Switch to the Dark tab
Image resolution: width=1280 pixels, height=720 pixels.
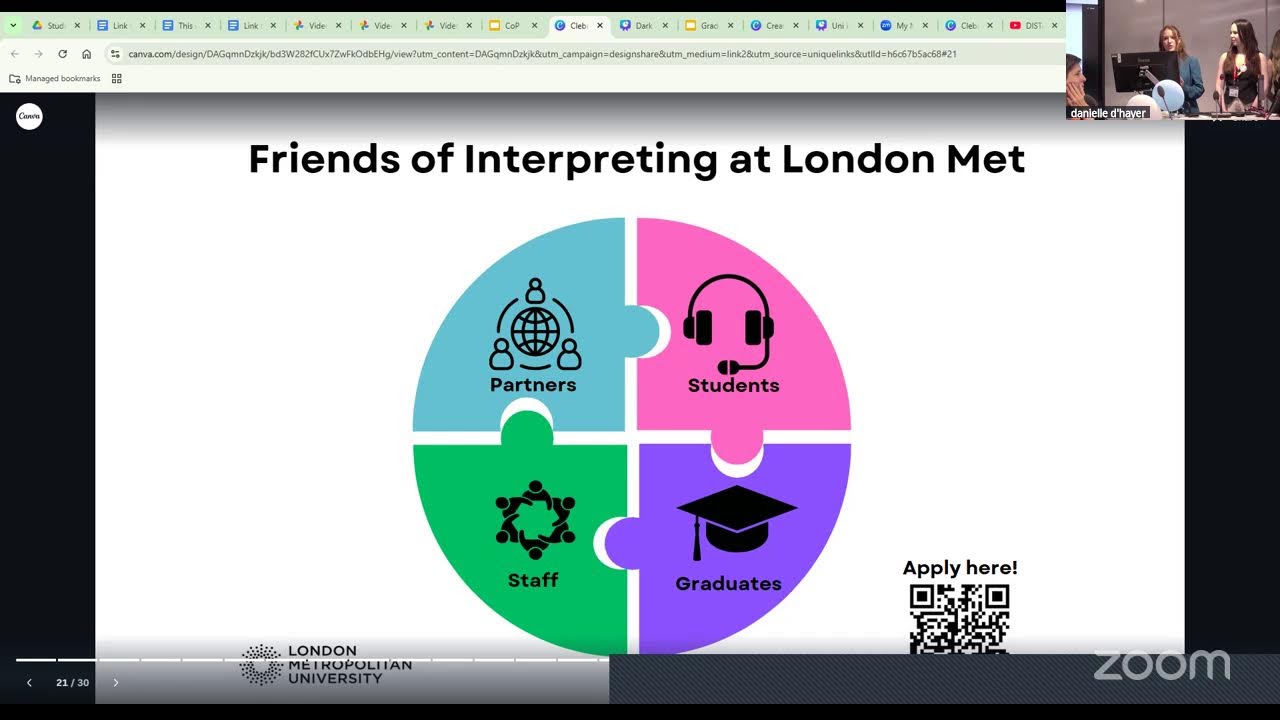point(643,26)
